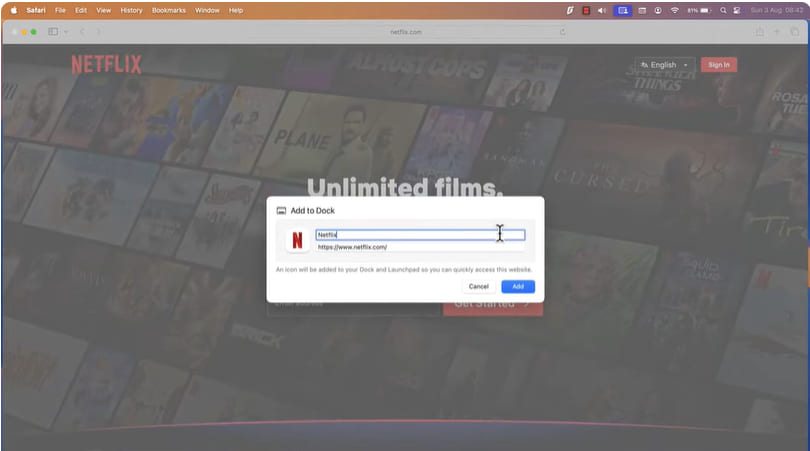Open a new tab with plus icon
Image resolution: width=810 pixels, height=451 pixels.
click(x=776, y=32)
